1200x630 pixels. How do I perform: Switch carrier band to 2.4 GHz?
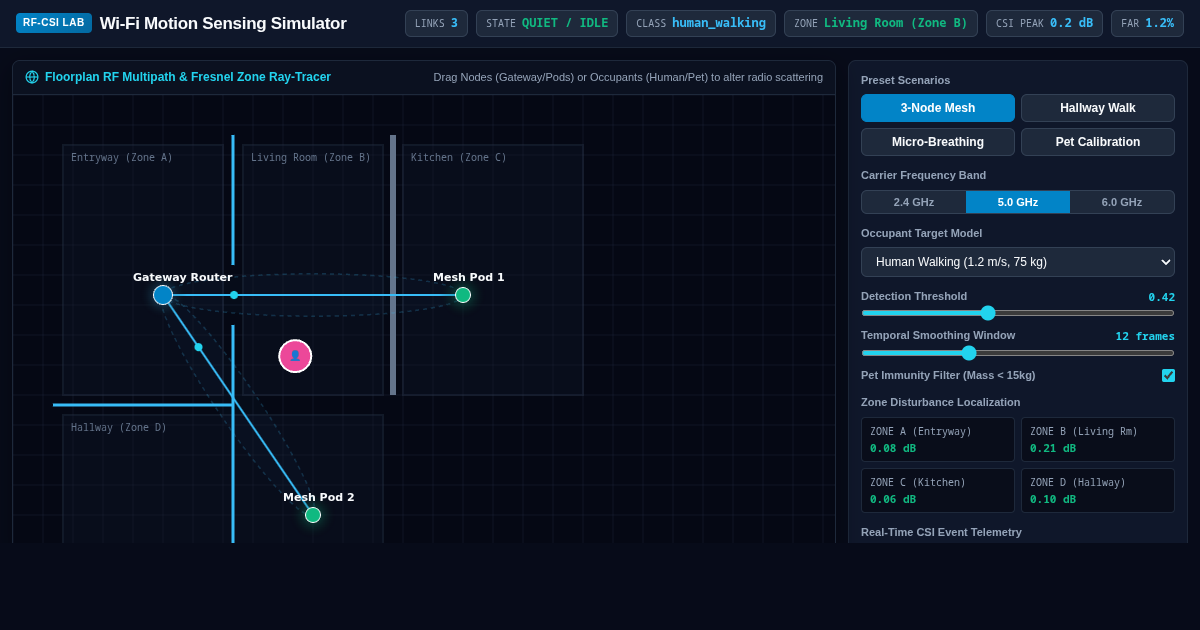(x=914, y=202)
